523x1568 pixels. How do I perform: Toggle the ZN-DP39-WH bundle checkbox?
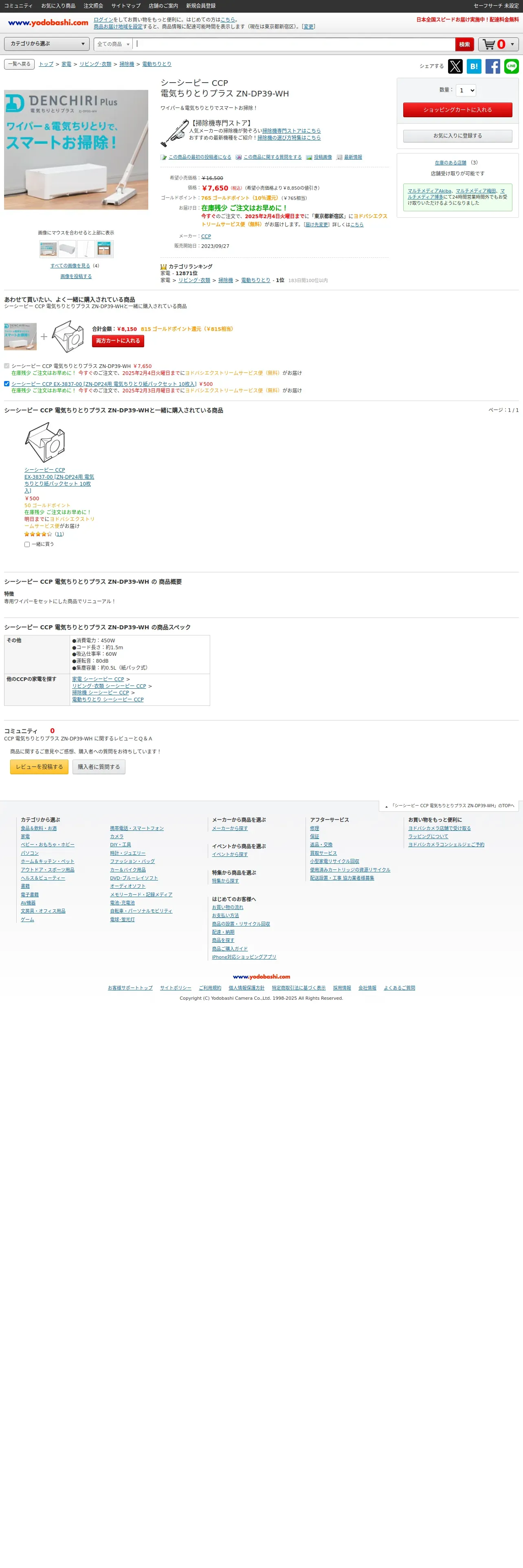pyautogui.click(x=7, y=366)
